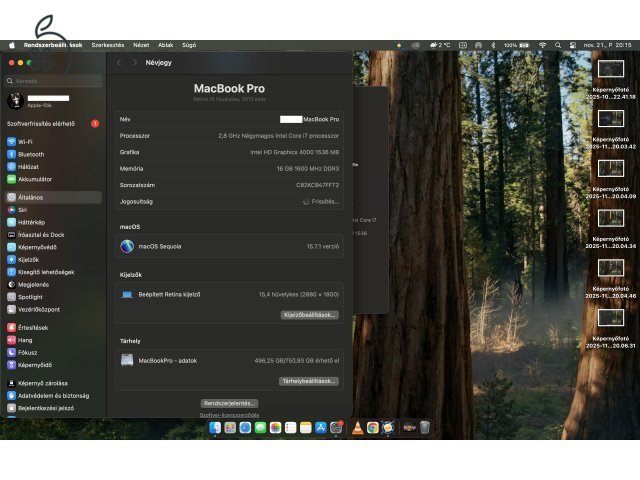
Task: Open Photos app from the Dock
Action: pyautogui.click(x=276, y=427)
